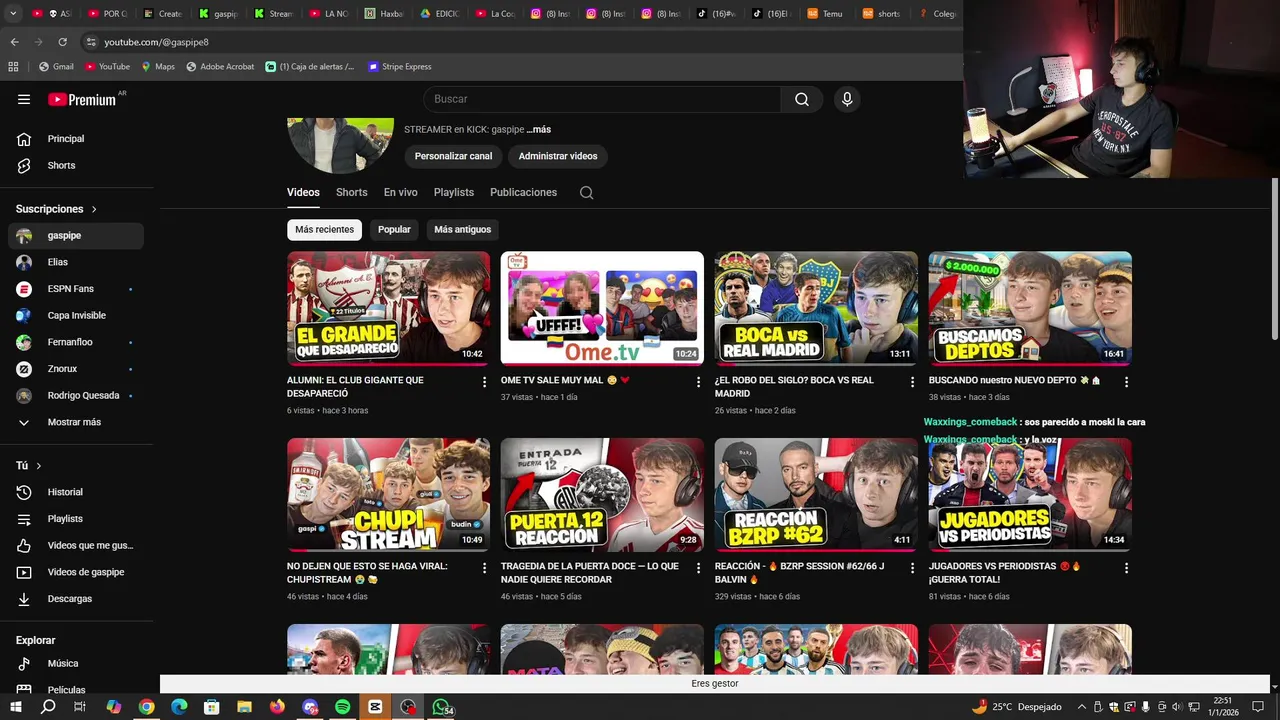Expand channel description …más
Viewport: 1280px width, 720px height.
click(x=539, y=130)
